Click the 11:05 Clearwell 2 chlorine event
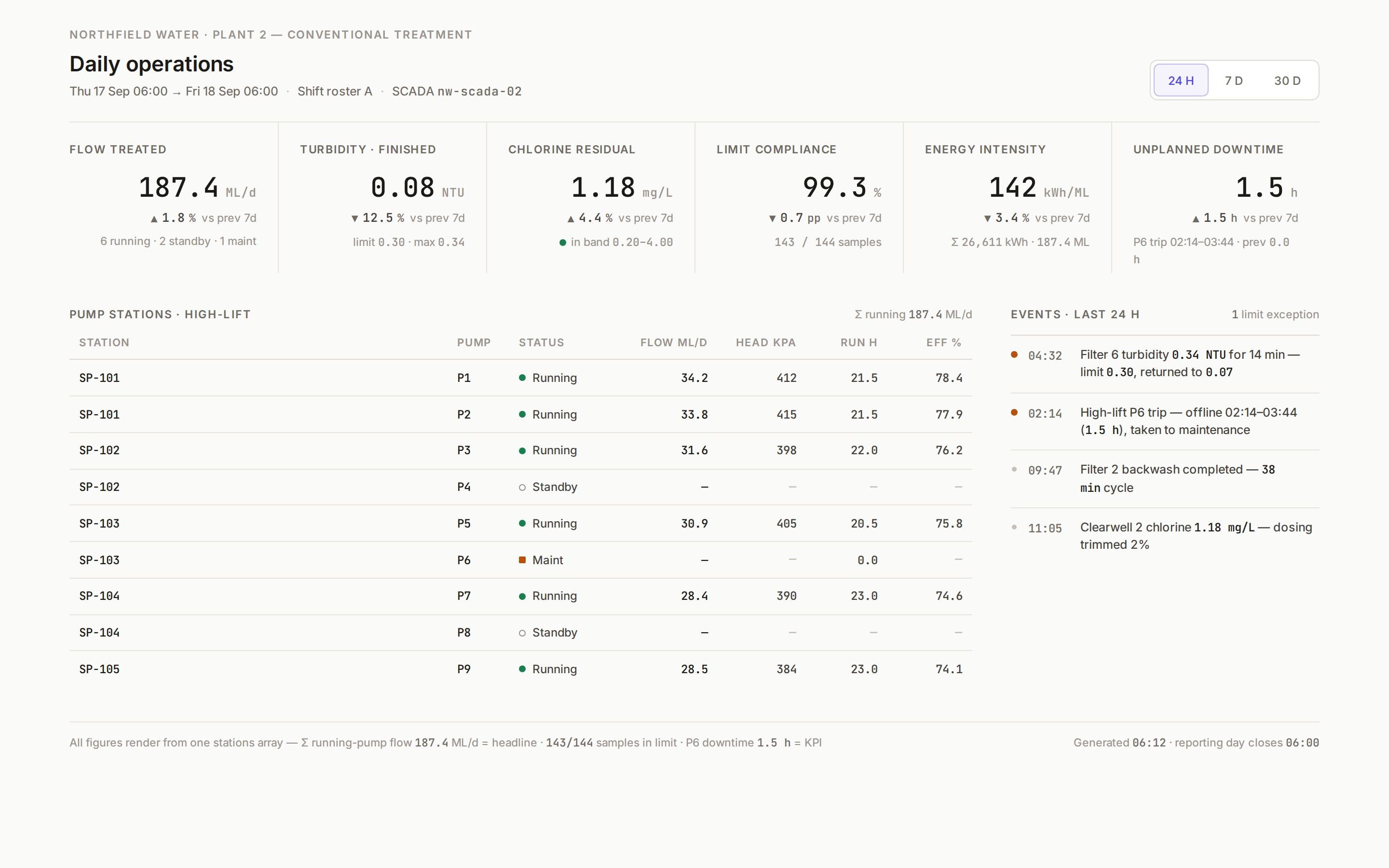This screenshot has height=868, width=1389. [1165, 536]
